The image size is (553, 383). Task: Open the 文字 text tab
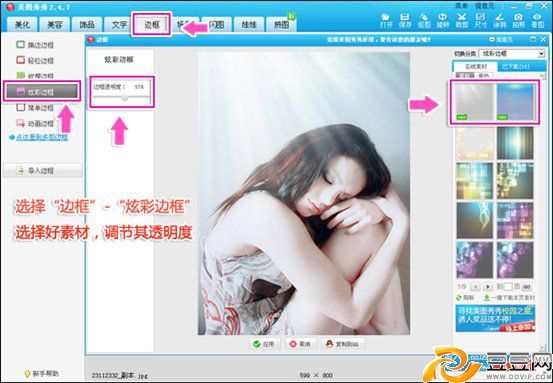point(119,25)
